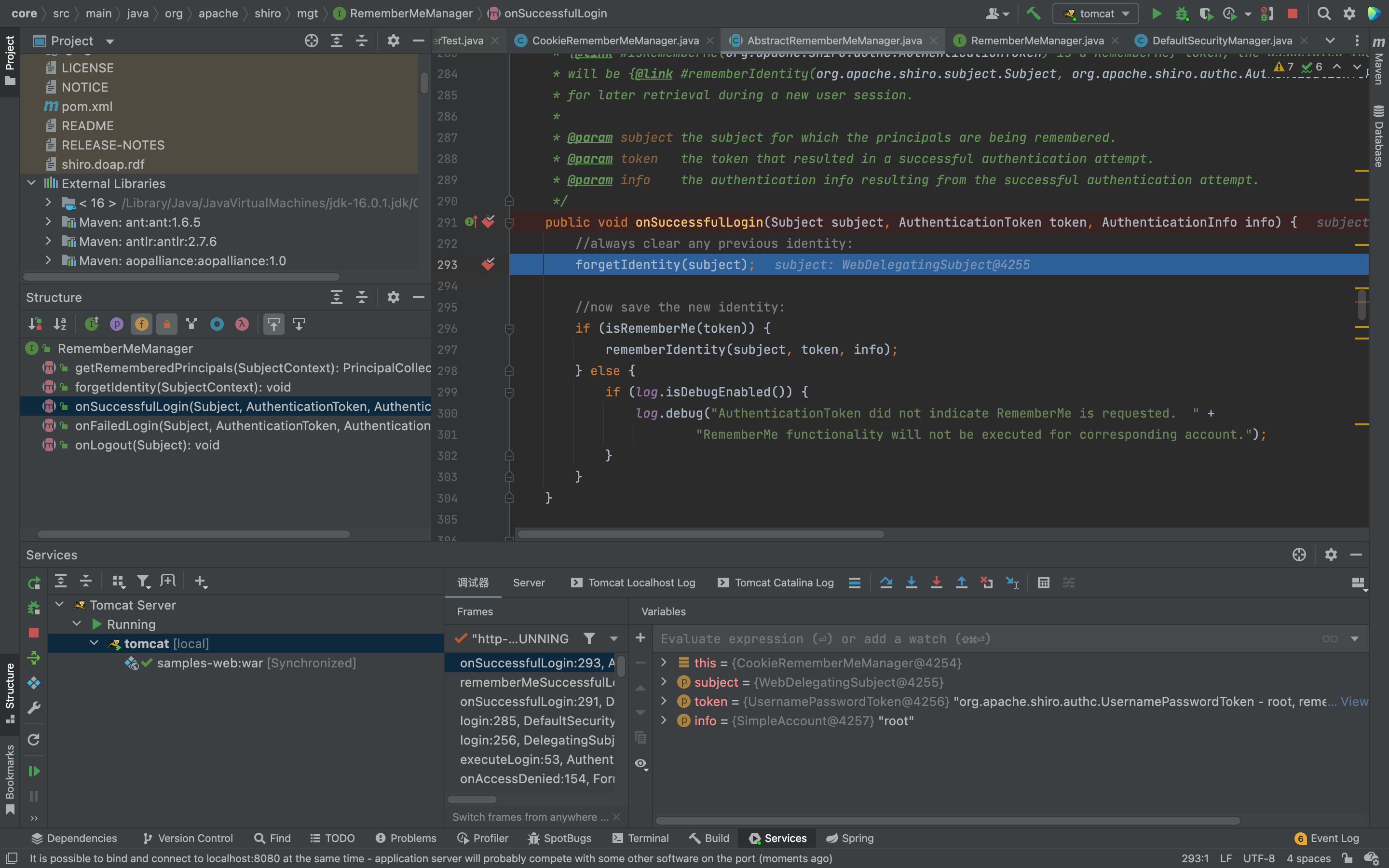Toggle Show non-public members lock icon
1389x868 pixels.
pos(166,325)
